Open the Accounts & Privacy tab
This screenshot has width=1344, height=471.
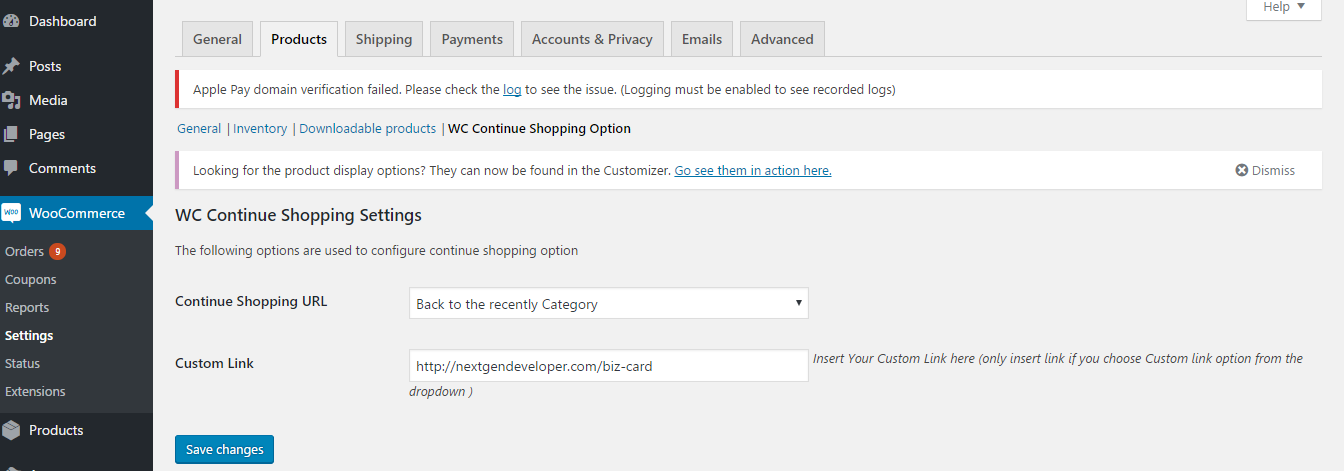[x=592, y=39]
